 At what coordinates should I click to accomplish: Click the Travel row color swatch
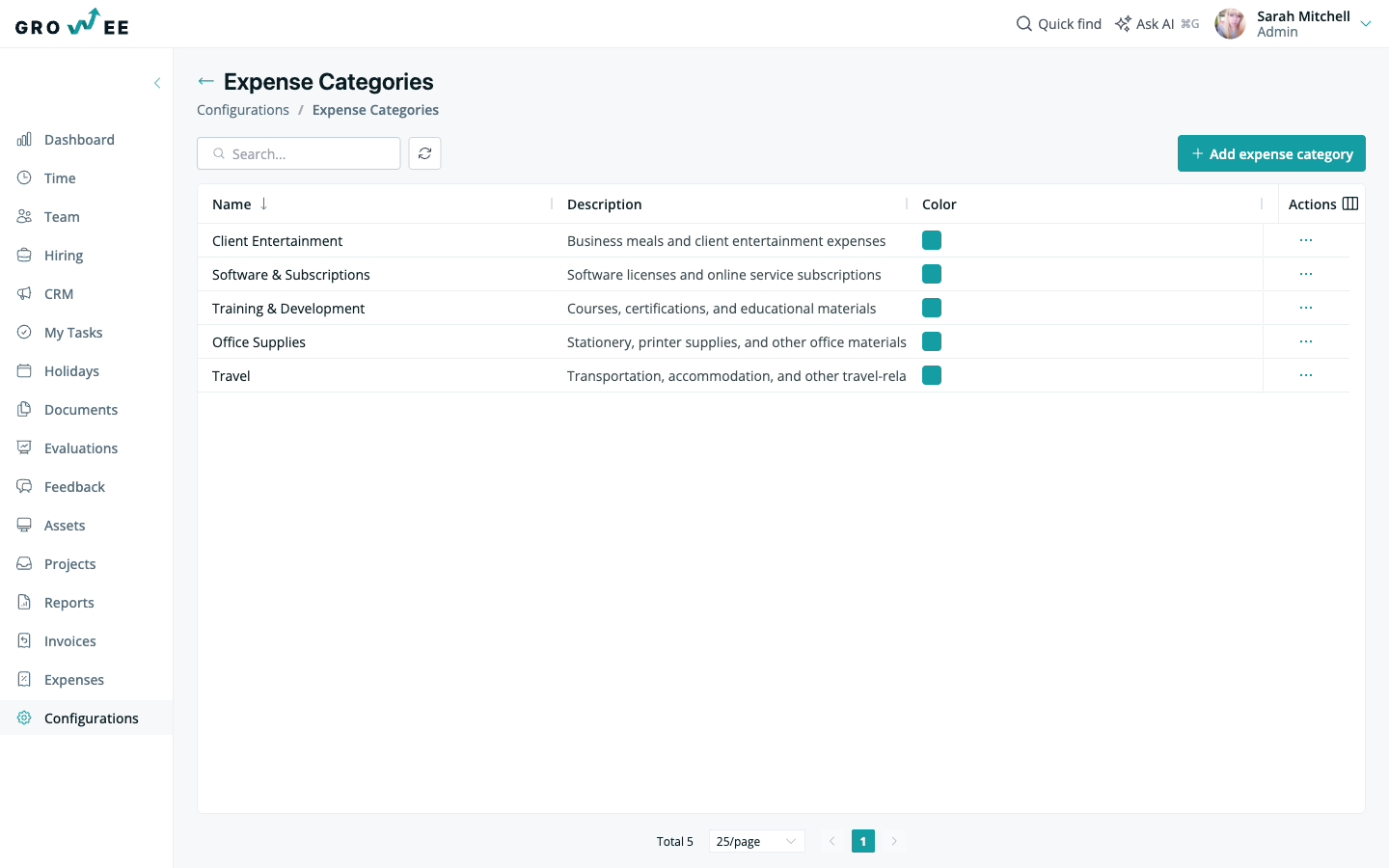tap(932, 375)
